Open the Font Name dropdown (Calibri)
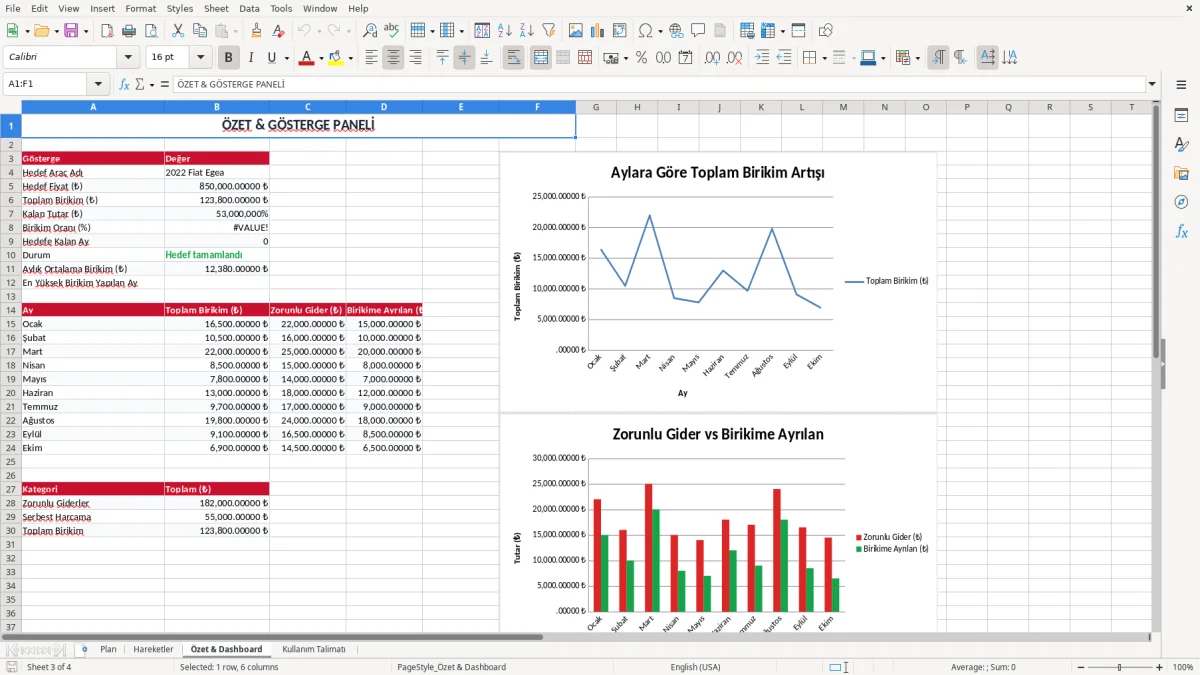 click(x=127, y=58)
